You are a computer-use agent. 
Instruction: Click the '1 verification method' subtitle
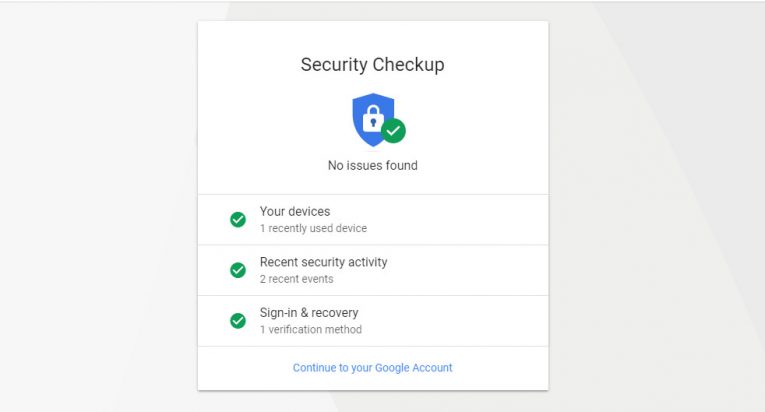[311, 330]
